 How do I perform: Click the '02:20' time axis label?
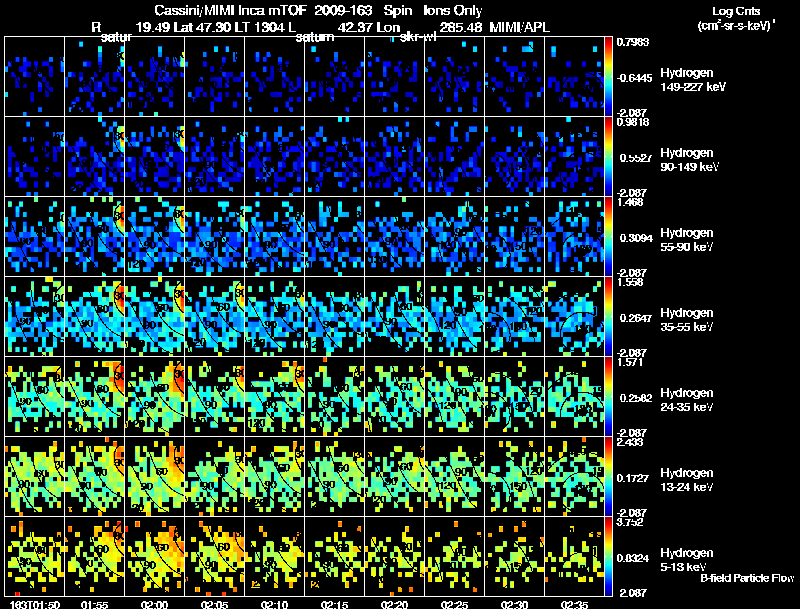394,604
